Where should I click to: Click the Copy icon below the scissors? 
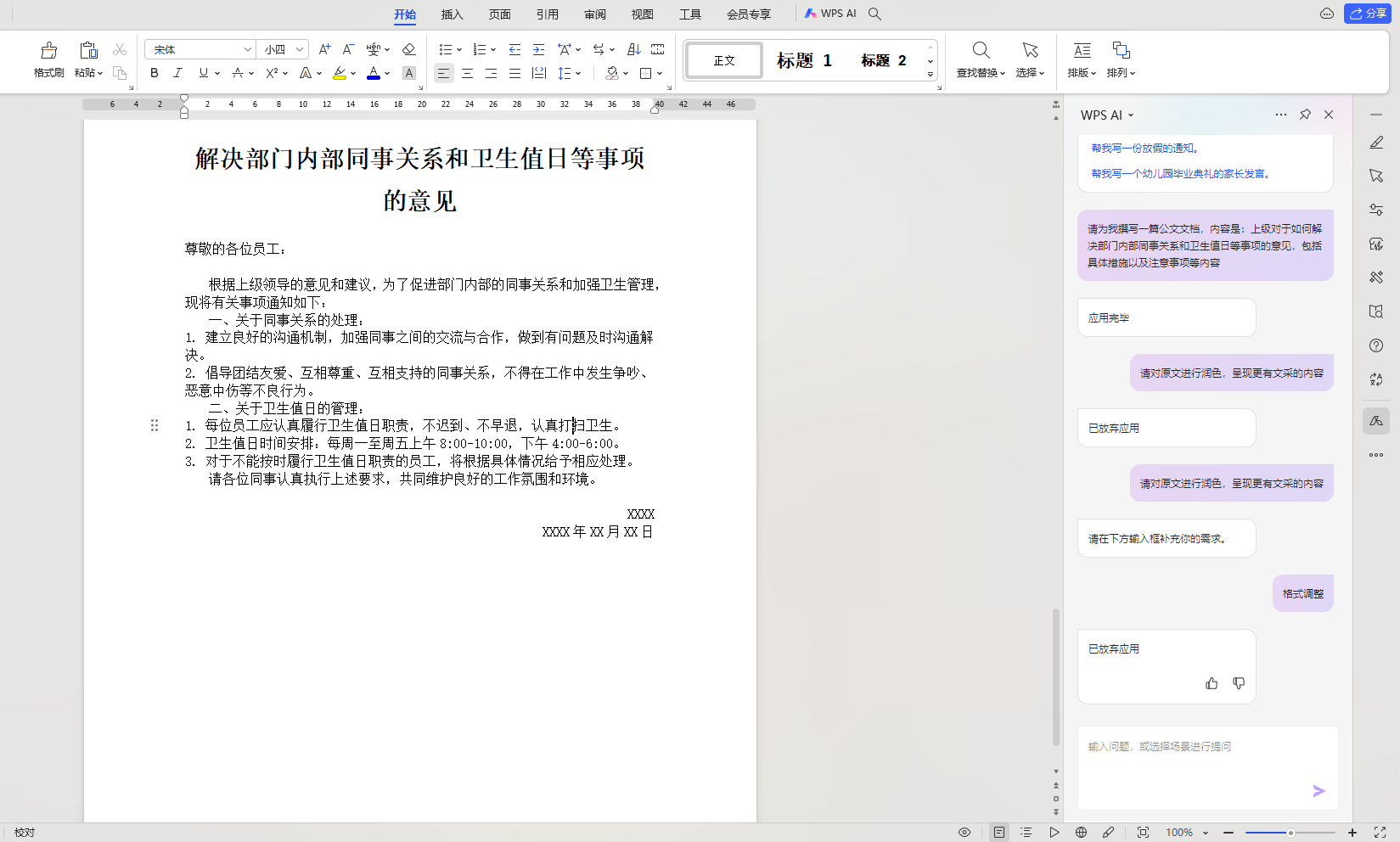pos(120,73)
